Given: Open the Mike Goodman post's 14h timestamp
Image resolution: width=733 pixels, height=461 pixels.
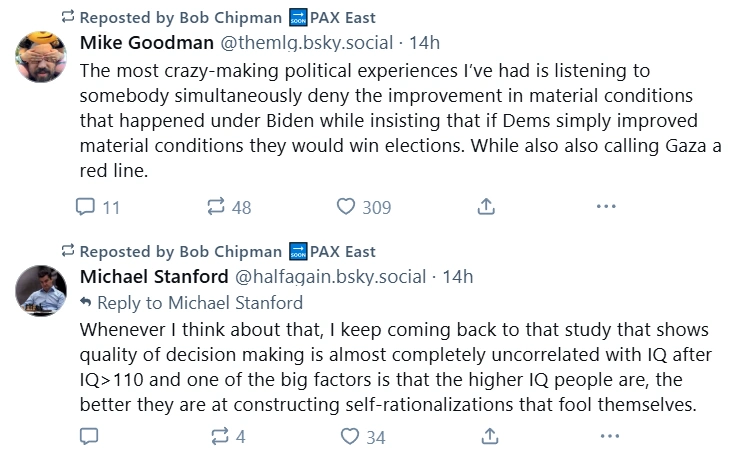Looking at the screenshot, I should 424,43.
